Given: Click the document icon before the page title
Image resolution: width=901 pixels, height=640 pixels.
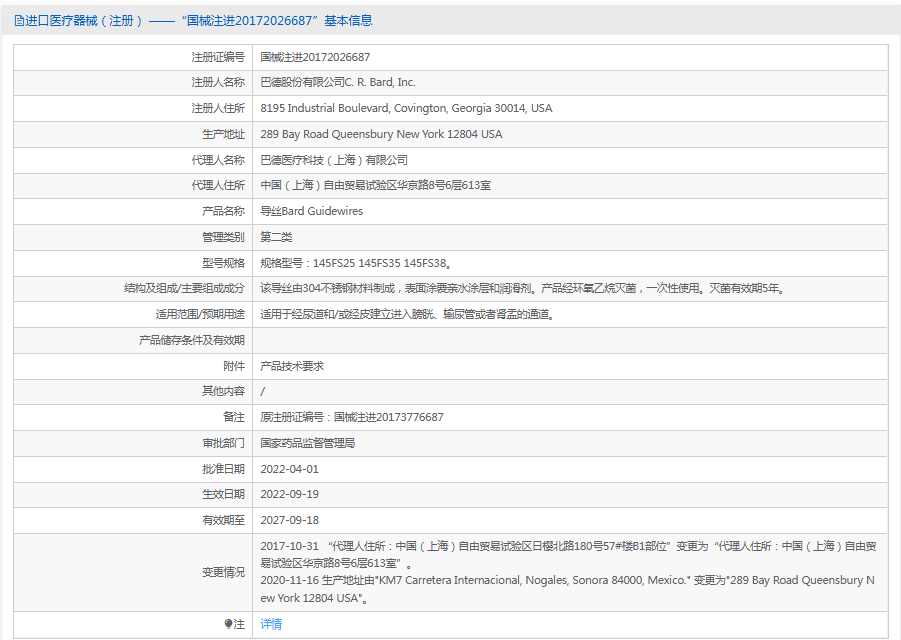Looking at the screenshot, I should (19, 21).
